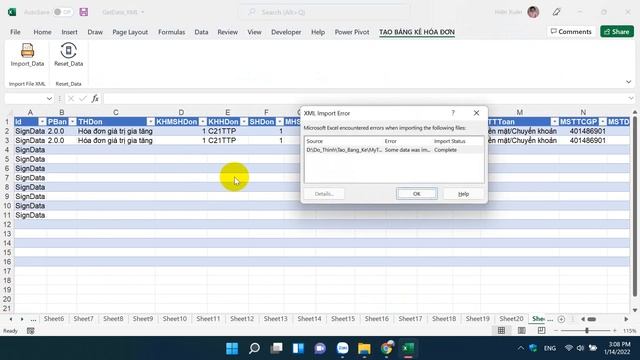Image resolution: width=640 pixels, height=360 pixels.
Task: Open the File menu
Action: 16,32
